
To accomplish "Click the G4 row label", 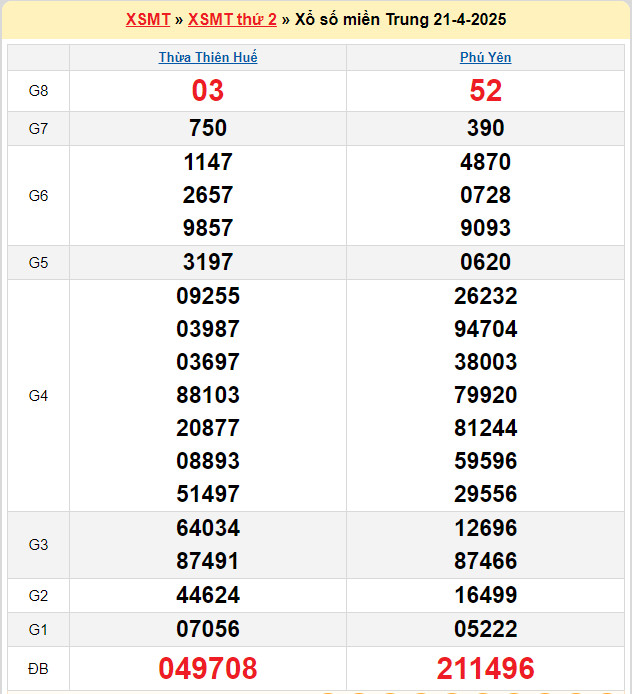I will click(38, 395).
